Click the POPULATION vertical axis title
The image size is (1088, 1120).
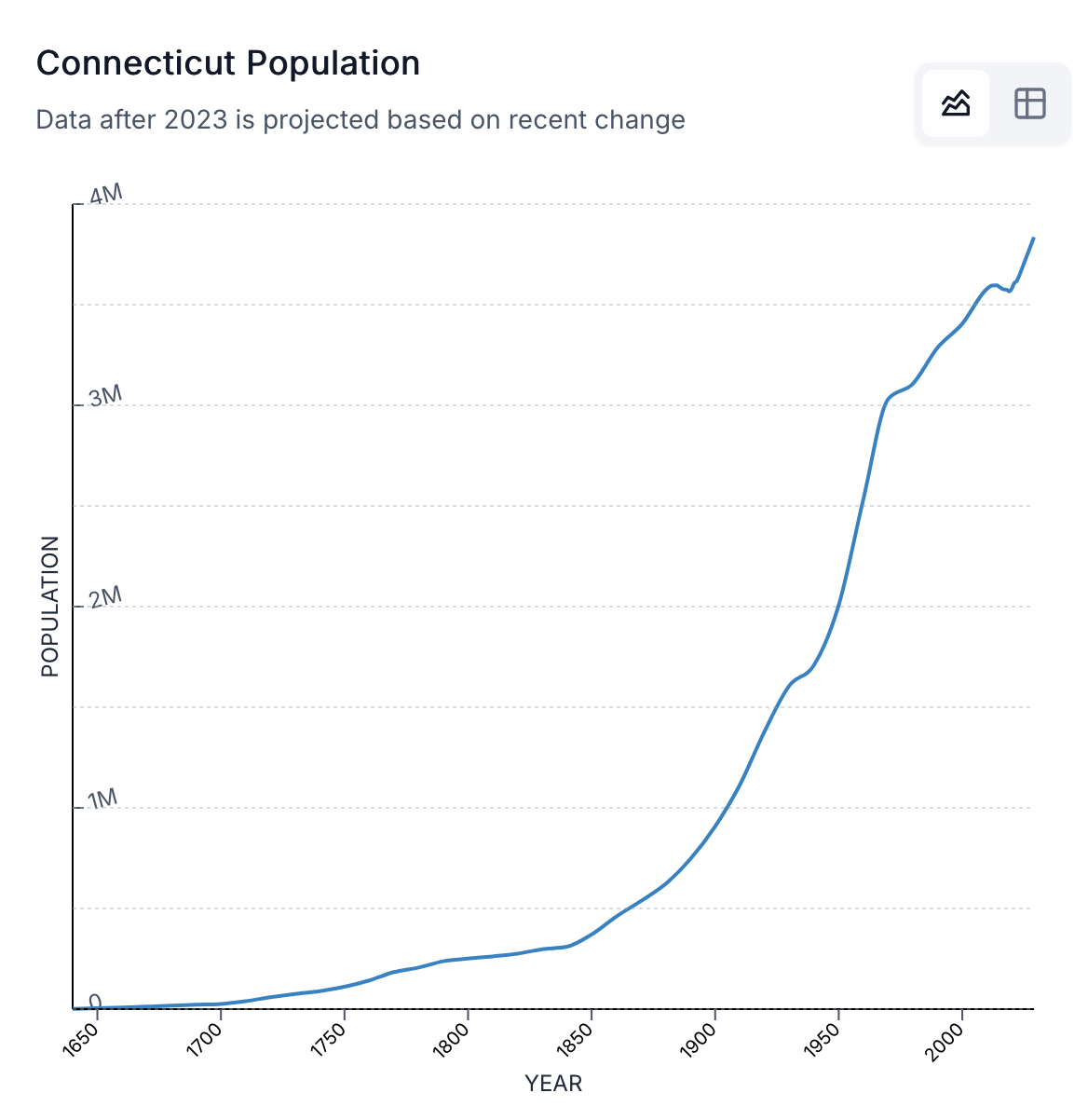point(50,606)
